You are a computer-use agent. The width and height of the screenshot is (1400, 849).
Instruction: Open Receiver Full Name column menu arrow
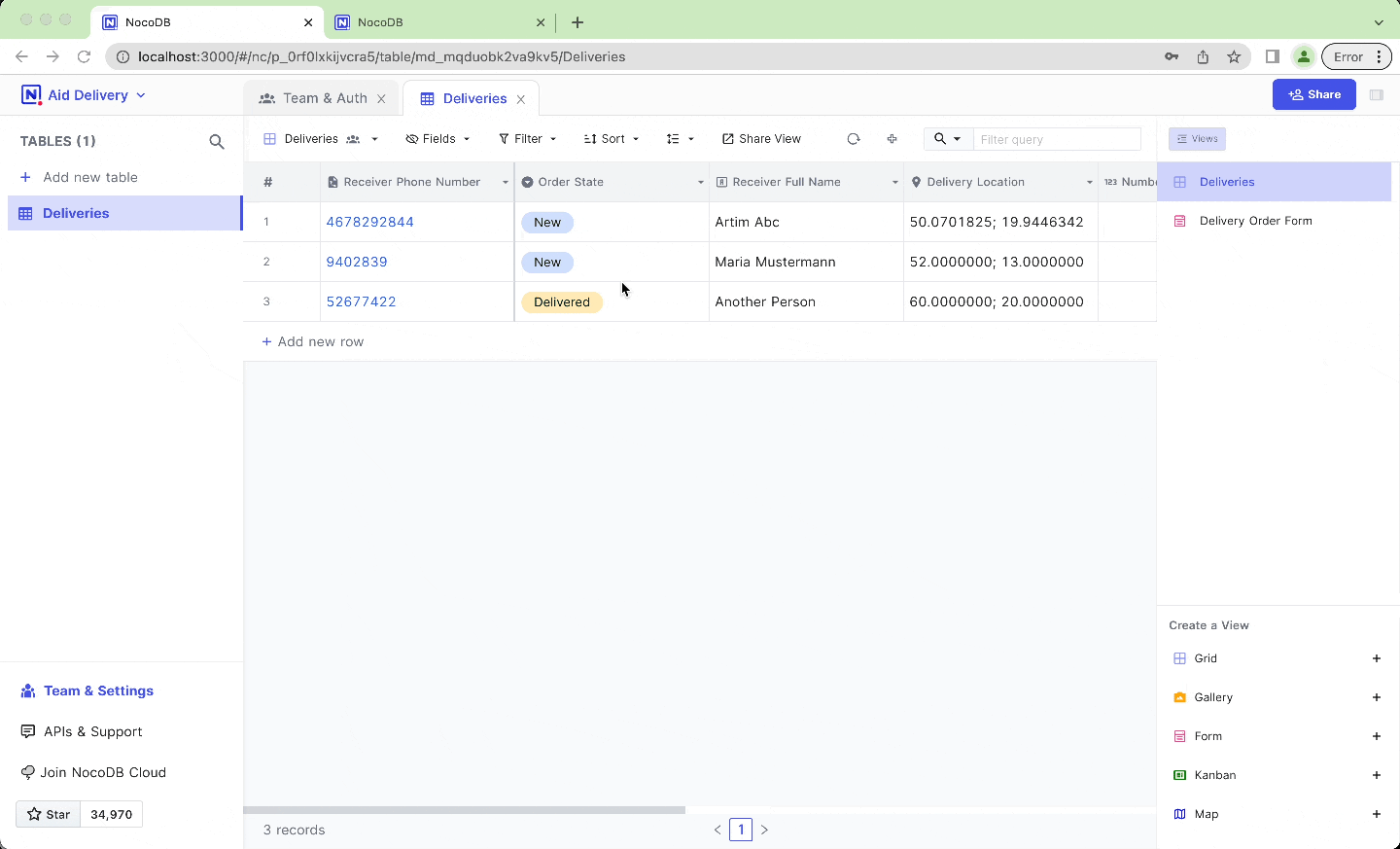(x=894, y=183)
